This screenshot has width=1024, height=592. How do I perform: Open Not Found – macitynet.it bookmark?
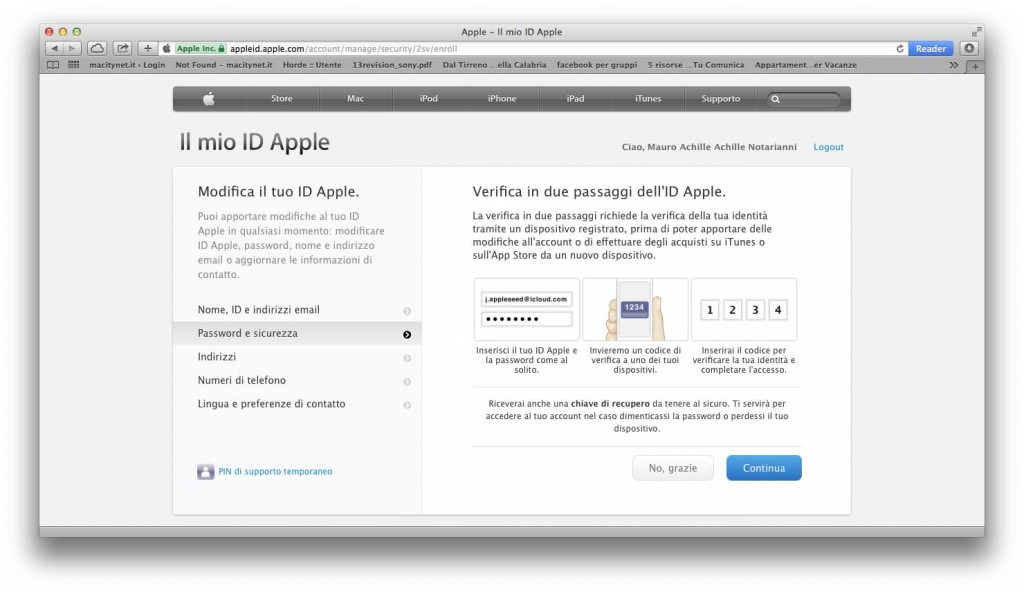pyautogui.click(x=224, y=65)
